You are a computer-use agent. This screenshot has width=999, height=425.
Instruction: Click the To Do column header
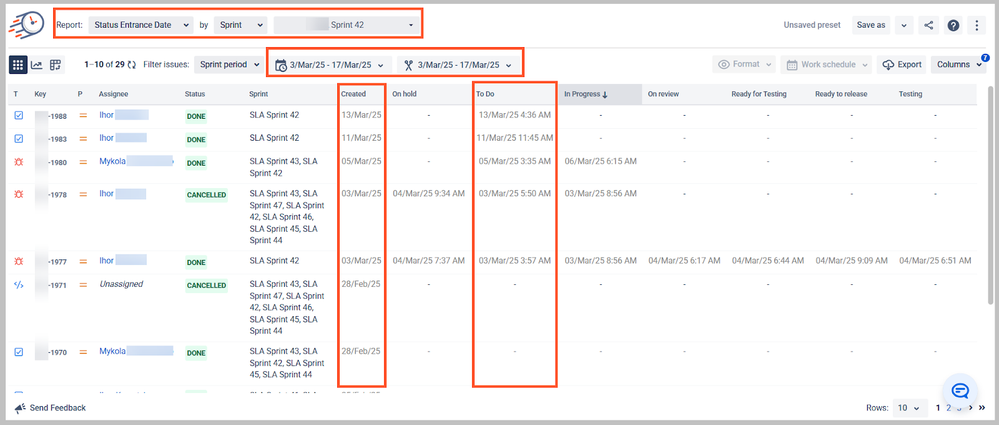tap(485, 94)
